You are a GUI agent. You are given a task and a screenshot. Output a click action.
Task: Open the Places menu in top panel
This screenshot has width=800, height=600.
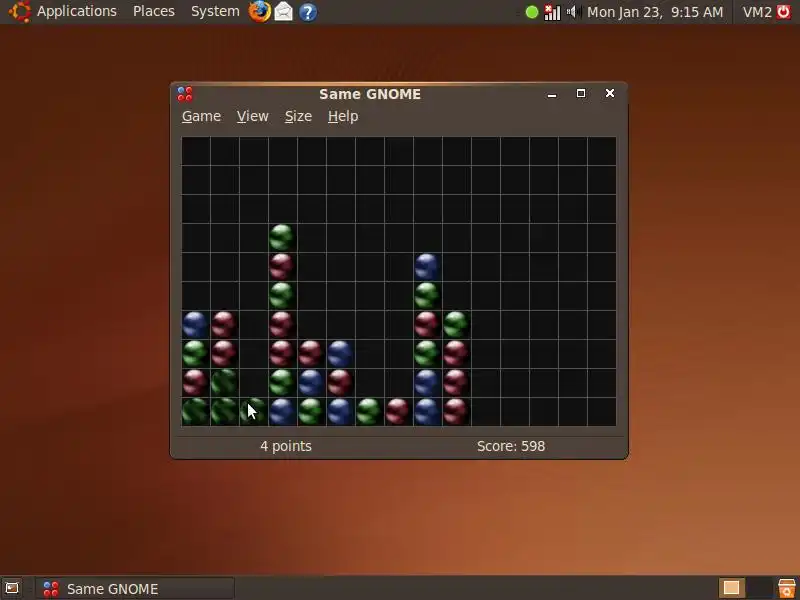coord(154,11)
